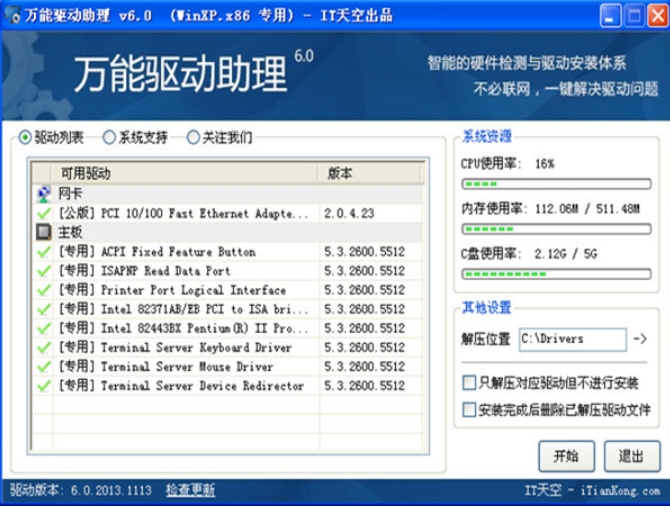Image resolution: width=670 pixels, height=508 pixels.
Task: Select the ISAPNP Read Data Port row text
Action: (144, 271)
